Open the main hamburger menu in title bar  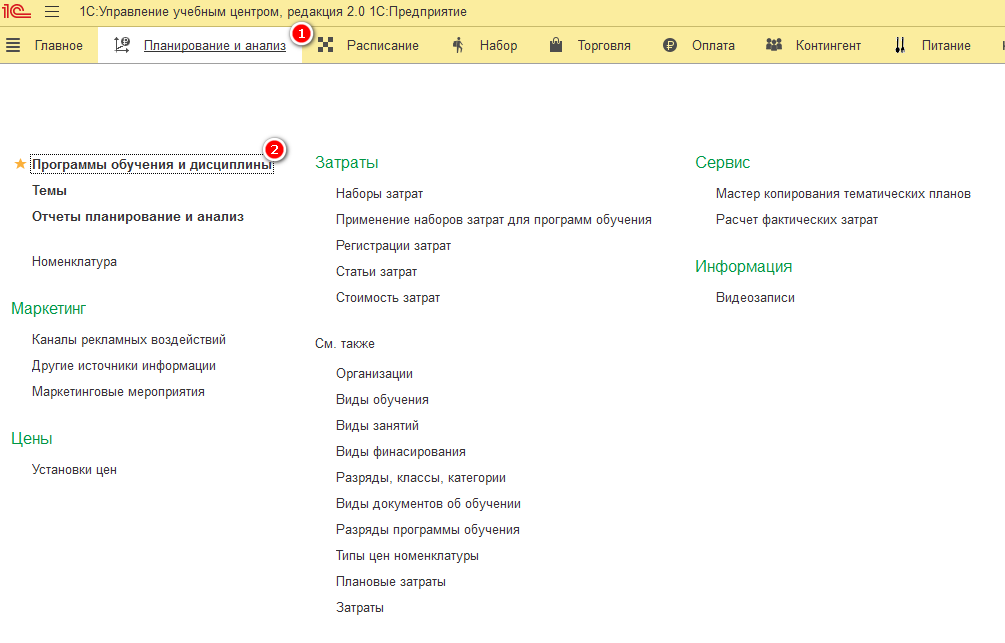pos(52,12)
